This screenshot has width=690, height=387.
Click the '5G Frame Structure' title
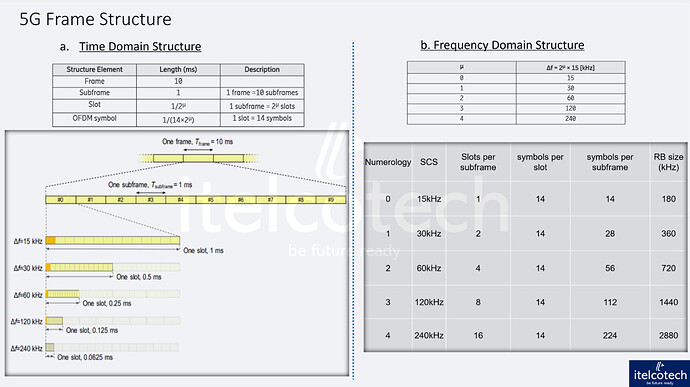[95, 19]
